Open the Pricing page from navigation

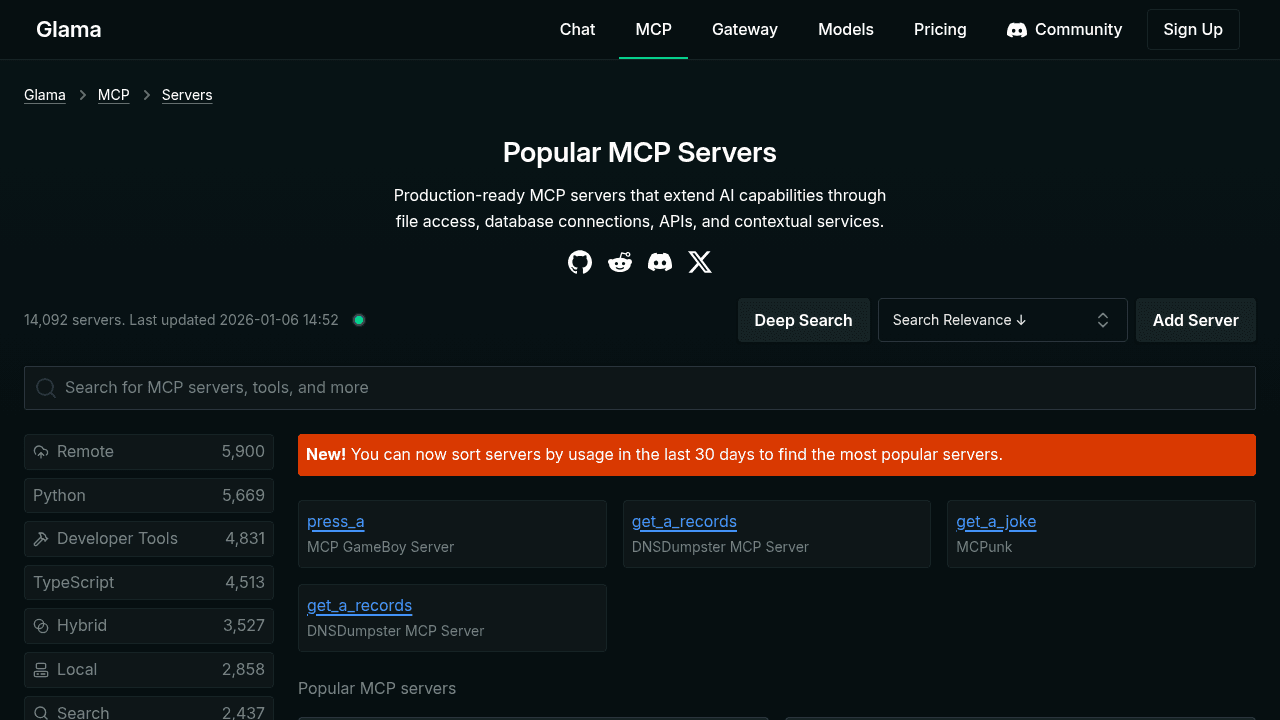click(939, 29)
